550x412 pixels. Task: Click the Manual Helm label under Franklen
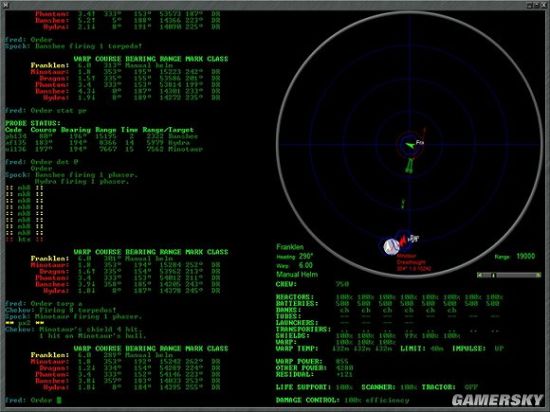pyautogui.click(x=297, y=274)
